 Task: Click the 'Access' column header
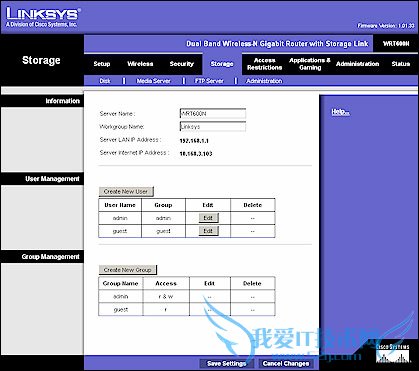pos(166,283)
